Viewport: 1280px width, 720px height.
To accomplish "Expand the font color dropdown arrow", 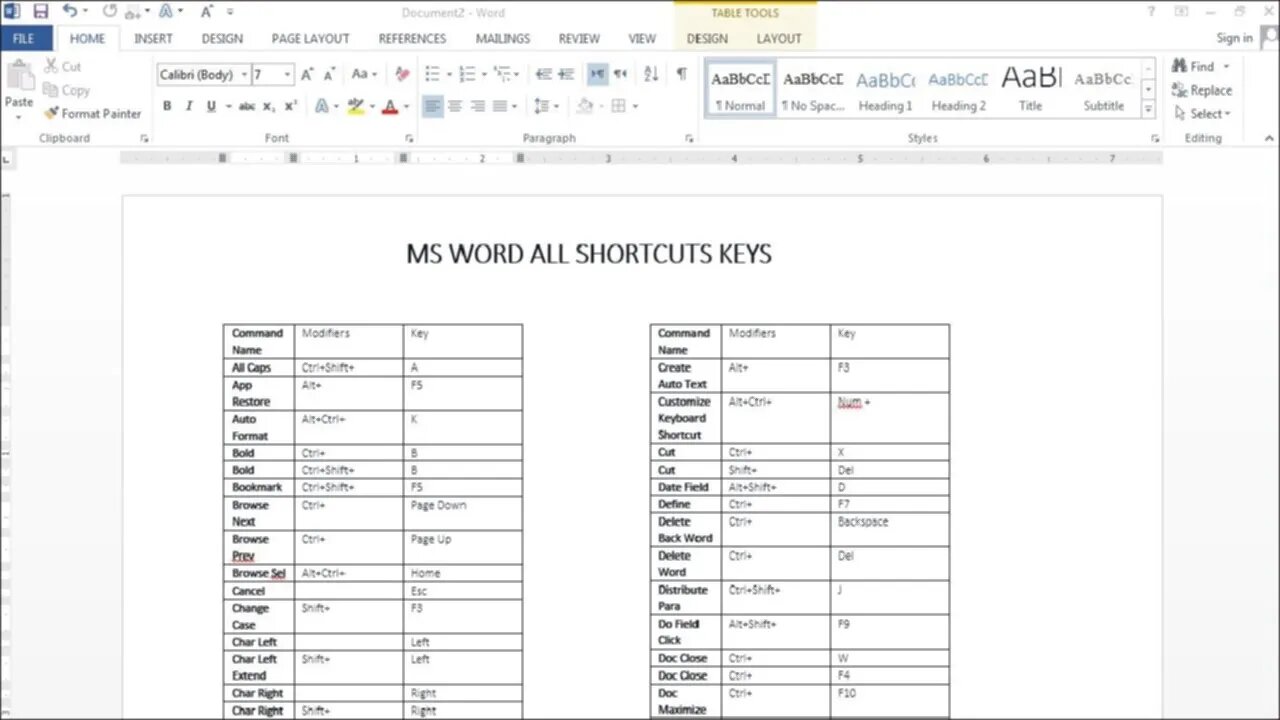I will pos(408,106).
